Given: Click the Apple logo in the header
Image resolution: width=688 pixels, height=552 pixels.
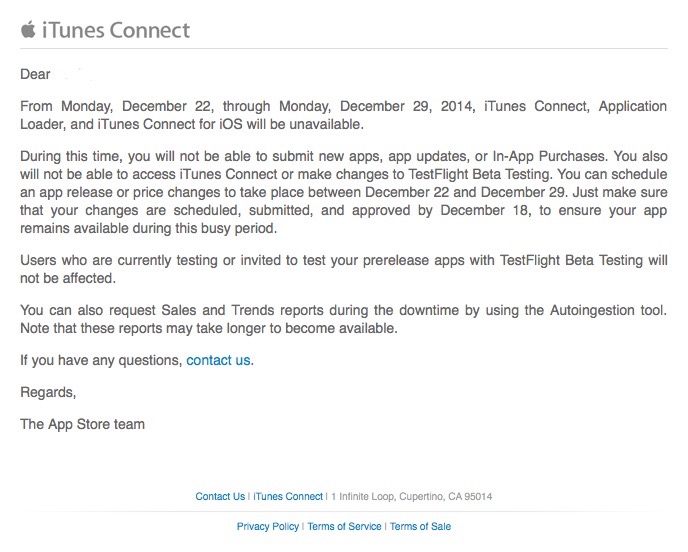Looking at the screenshot, I should click(28, 30).
